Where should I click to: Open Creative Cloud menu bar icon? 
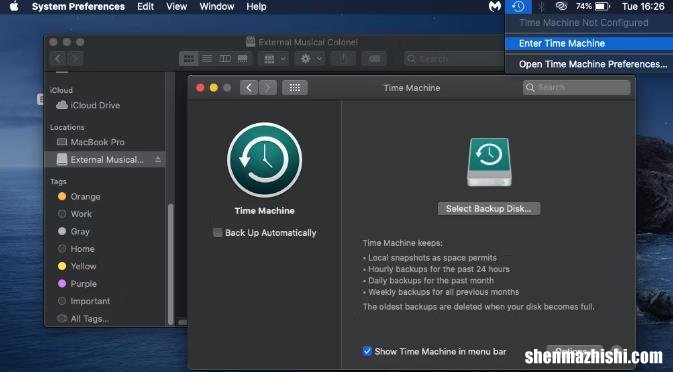(x=561, y=6)
